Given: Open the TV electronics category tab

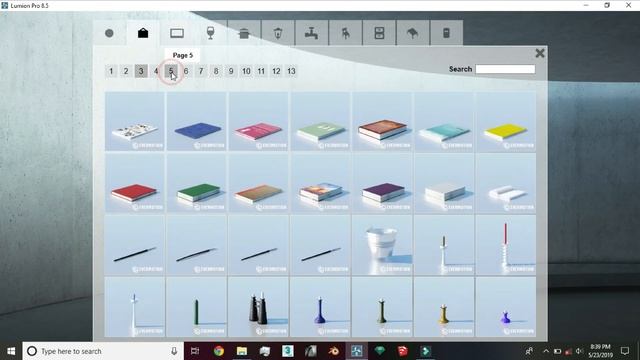Looking at the screenshot, I should [177, 33].
